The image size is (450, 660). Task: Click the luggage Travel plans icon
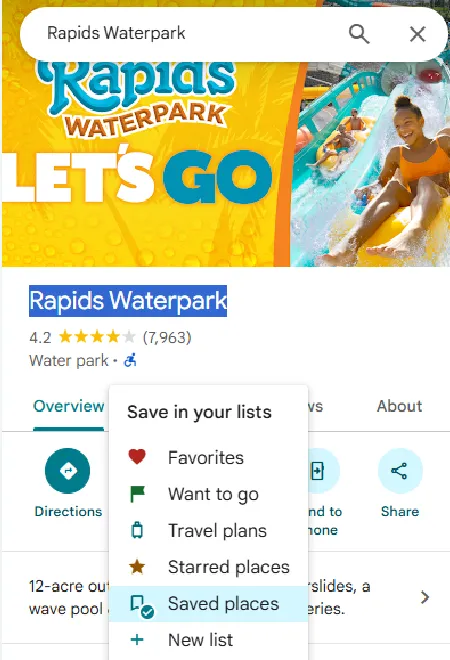click(x=137, y=530)
